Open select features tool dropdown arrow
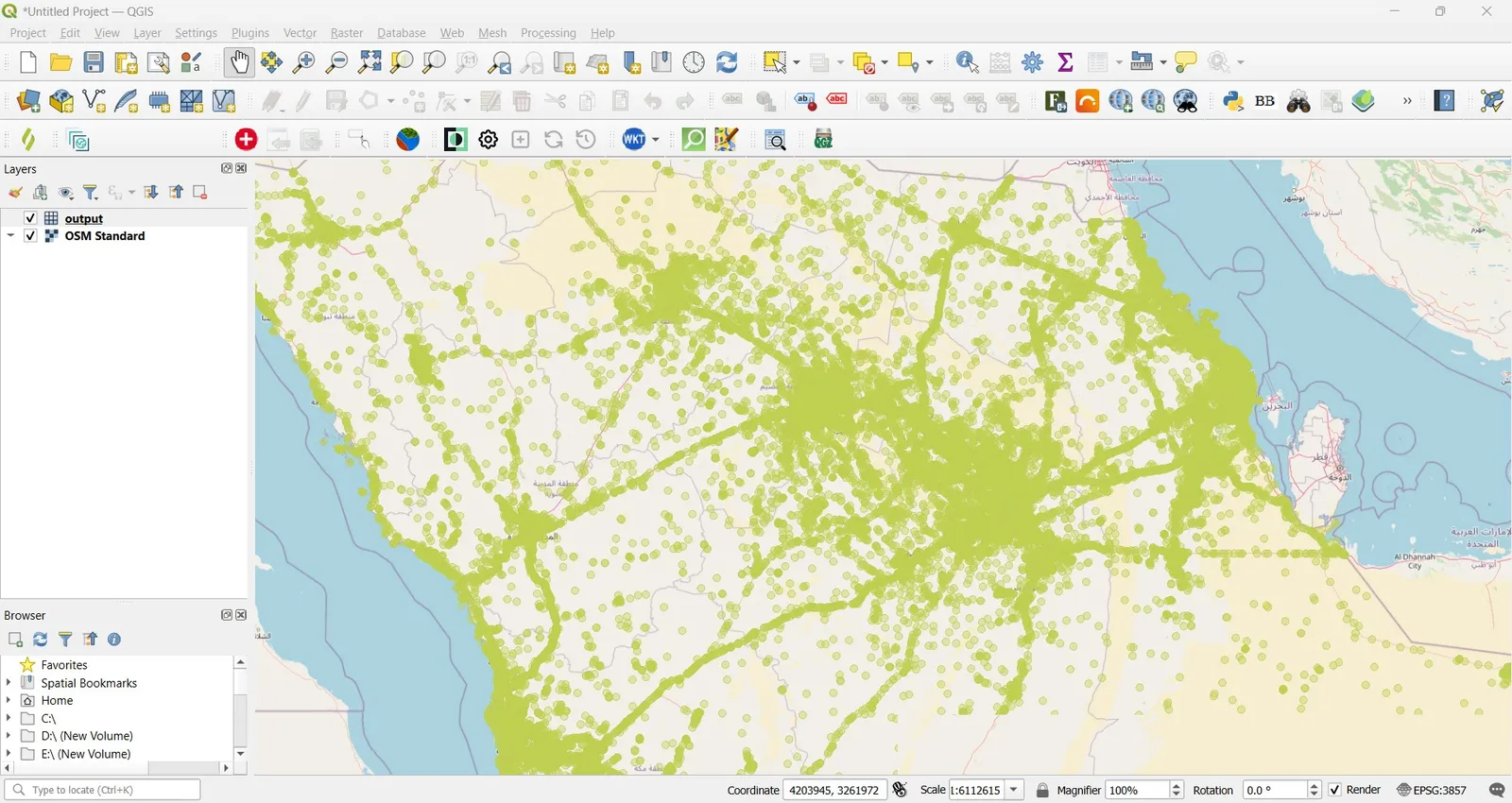Screen dimensions: 1512x803 tap(797, 62)
